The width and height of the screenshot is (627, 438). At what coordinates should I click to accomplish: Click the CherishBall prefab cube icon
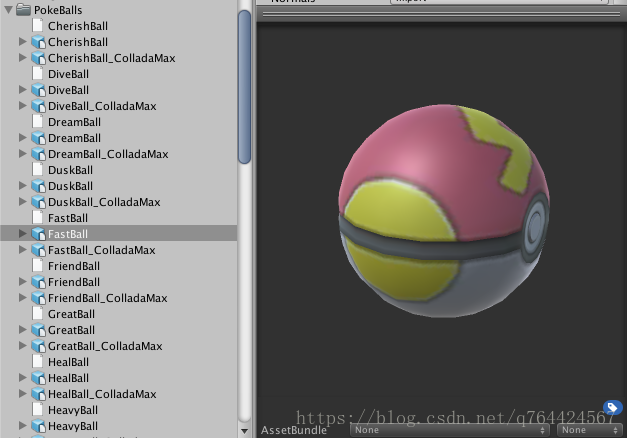point(38,42)
